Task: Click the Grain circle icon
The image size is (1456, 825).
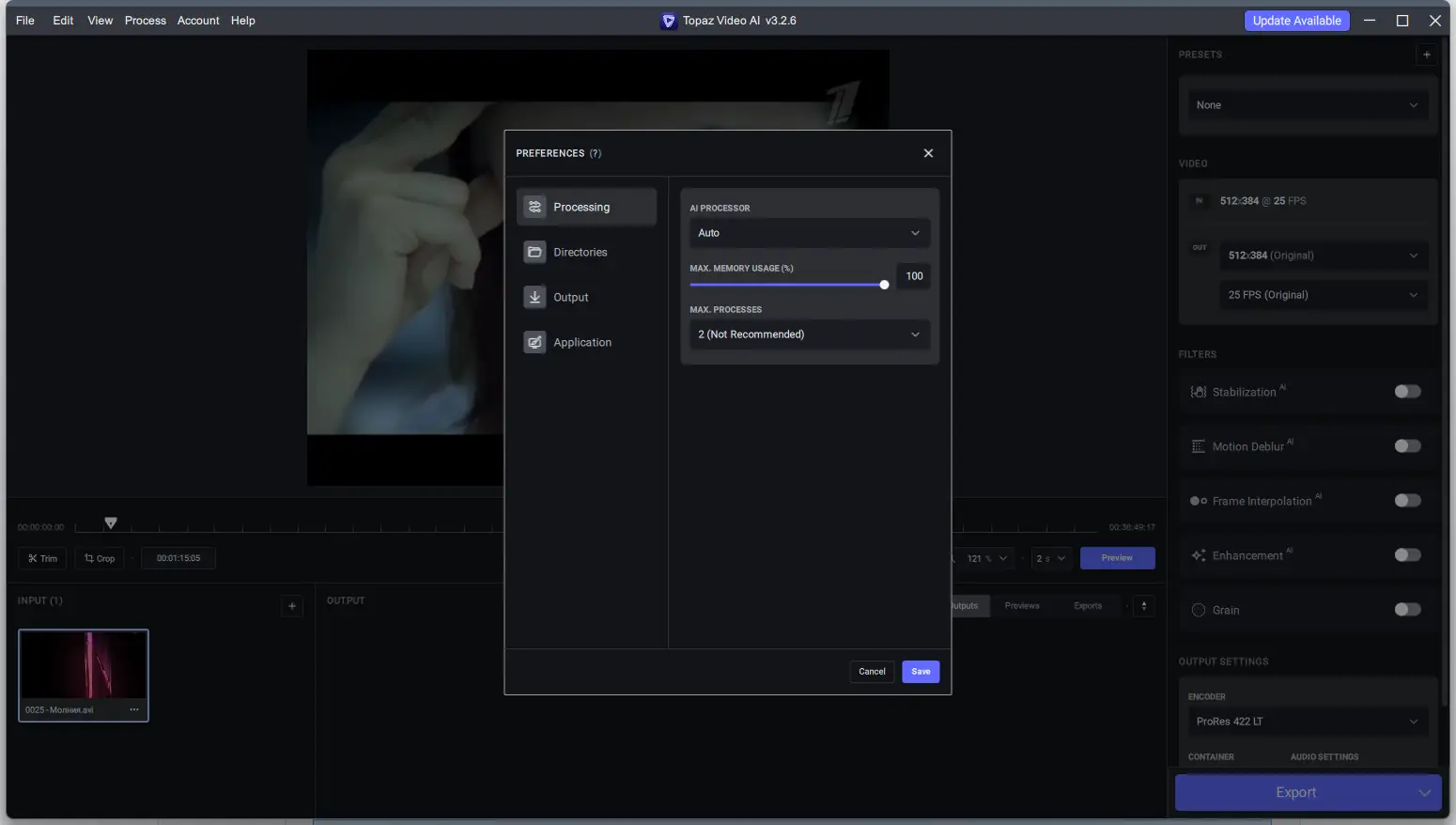Action: [x=1199, y=610]
